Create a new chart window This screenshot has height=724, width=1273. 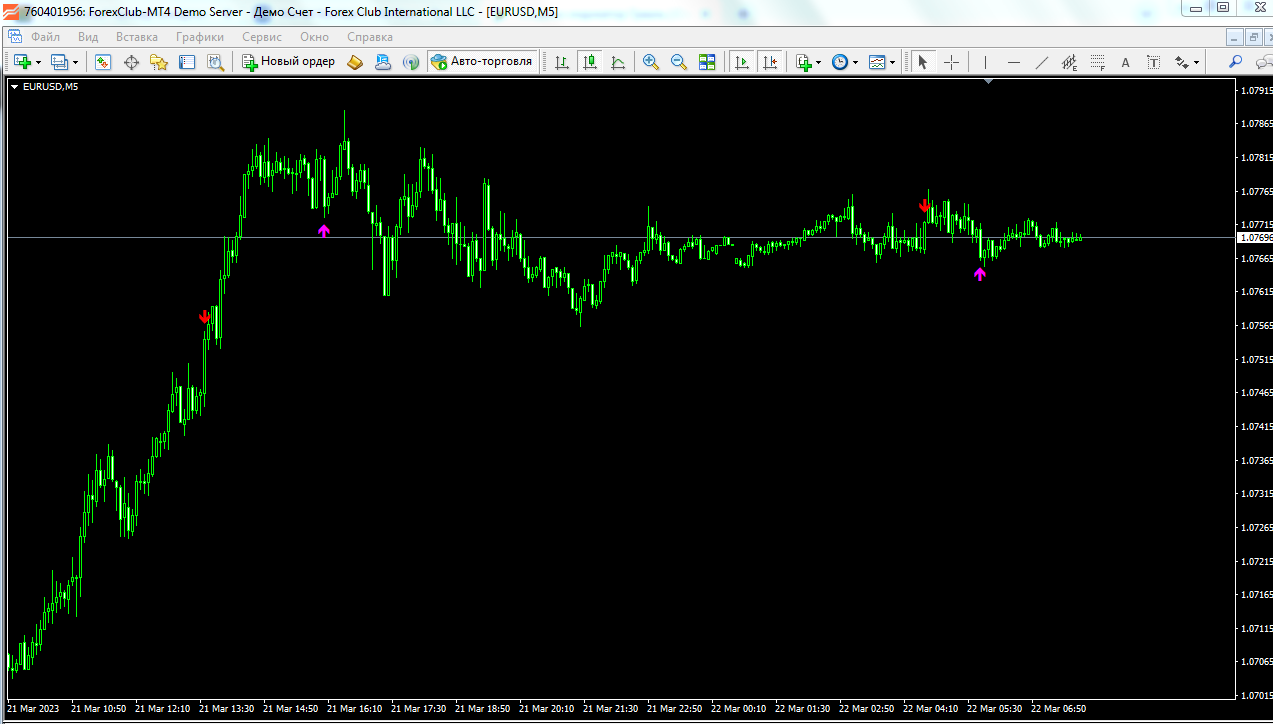[x=22, y=62]
